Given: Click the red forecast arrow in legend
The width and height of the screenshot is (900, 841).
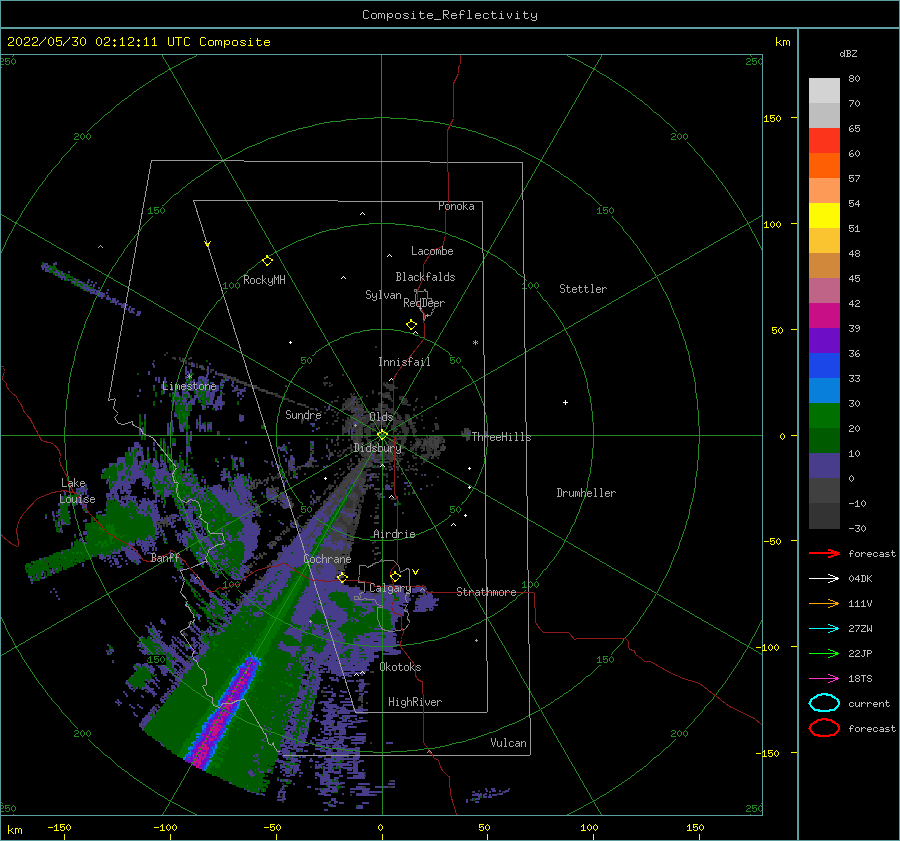Looking at the screenshot, I should click(824, 553).
